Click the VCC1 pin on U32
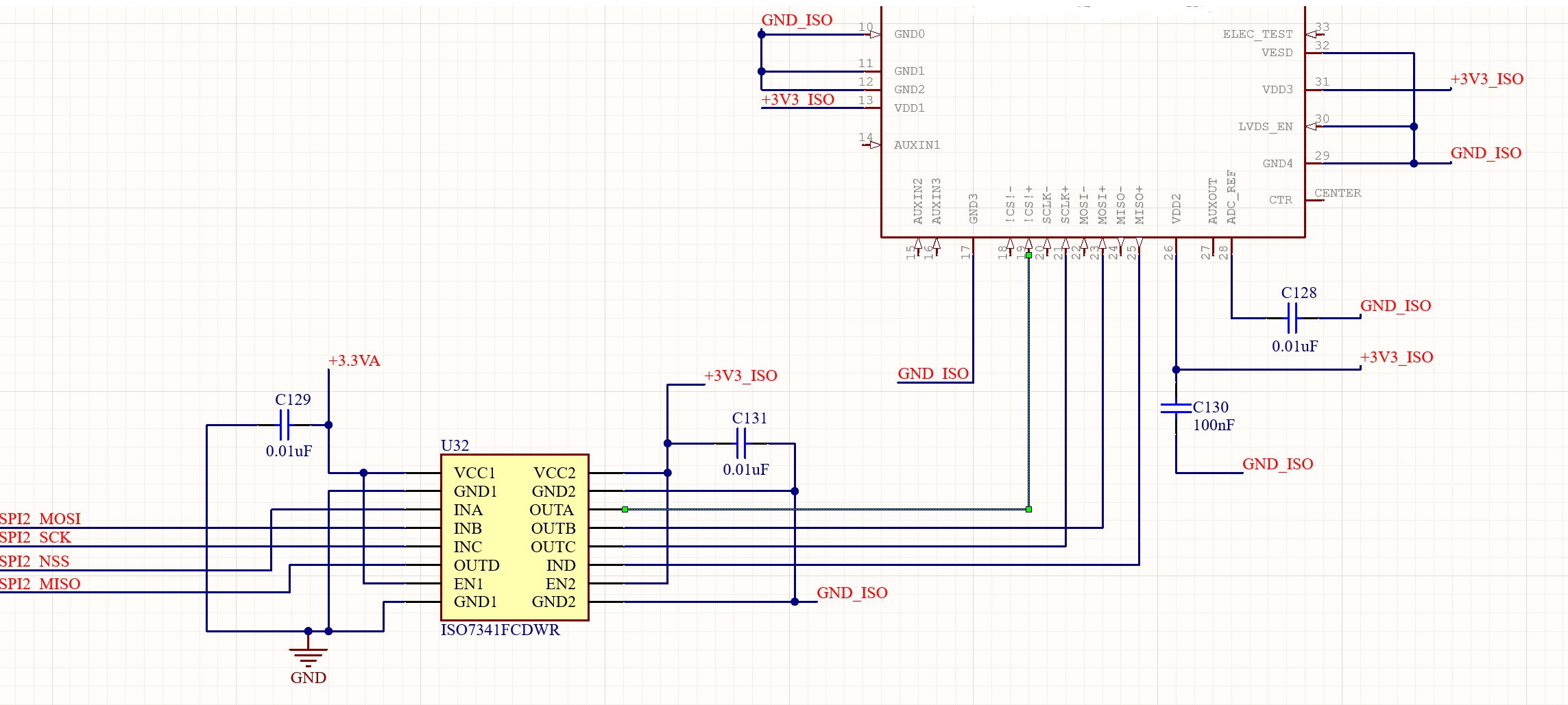The width and height of the screenshot is (1568, 705). tap(474, 473)
